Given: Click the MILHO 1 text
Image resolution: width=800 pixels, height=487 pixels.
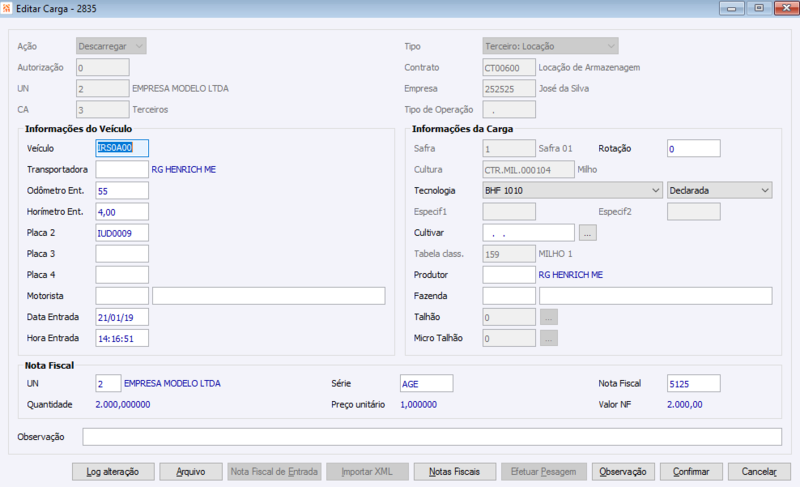Looking at the screenshot, I should pyautogui.click(x=556, y=254).
